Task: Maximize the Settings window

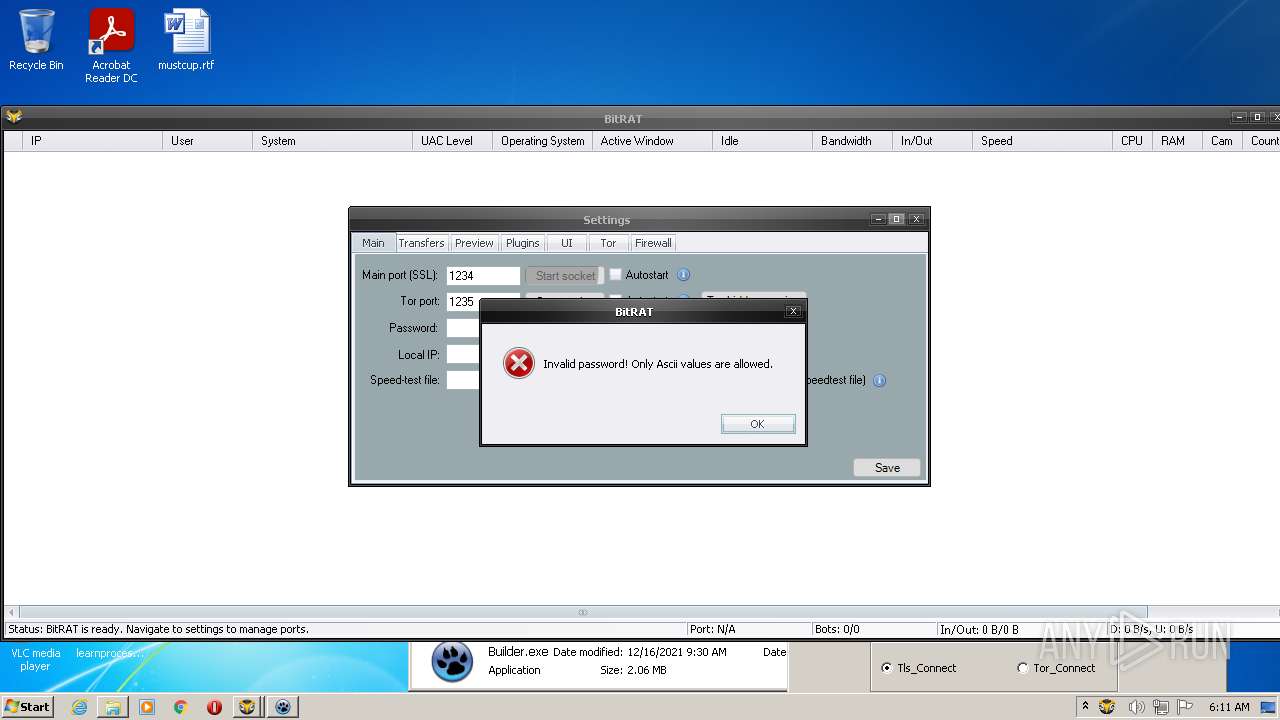Action: click(897, 219)
